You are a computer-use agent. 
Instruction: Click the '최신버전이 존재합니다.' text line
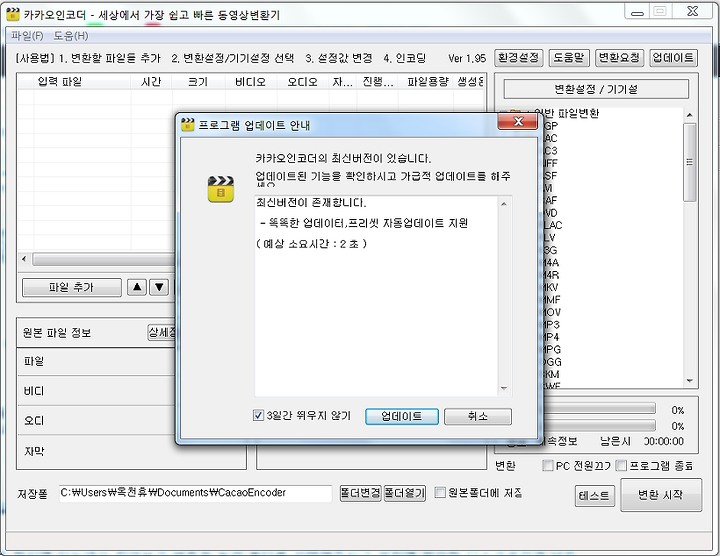[311, 202]
